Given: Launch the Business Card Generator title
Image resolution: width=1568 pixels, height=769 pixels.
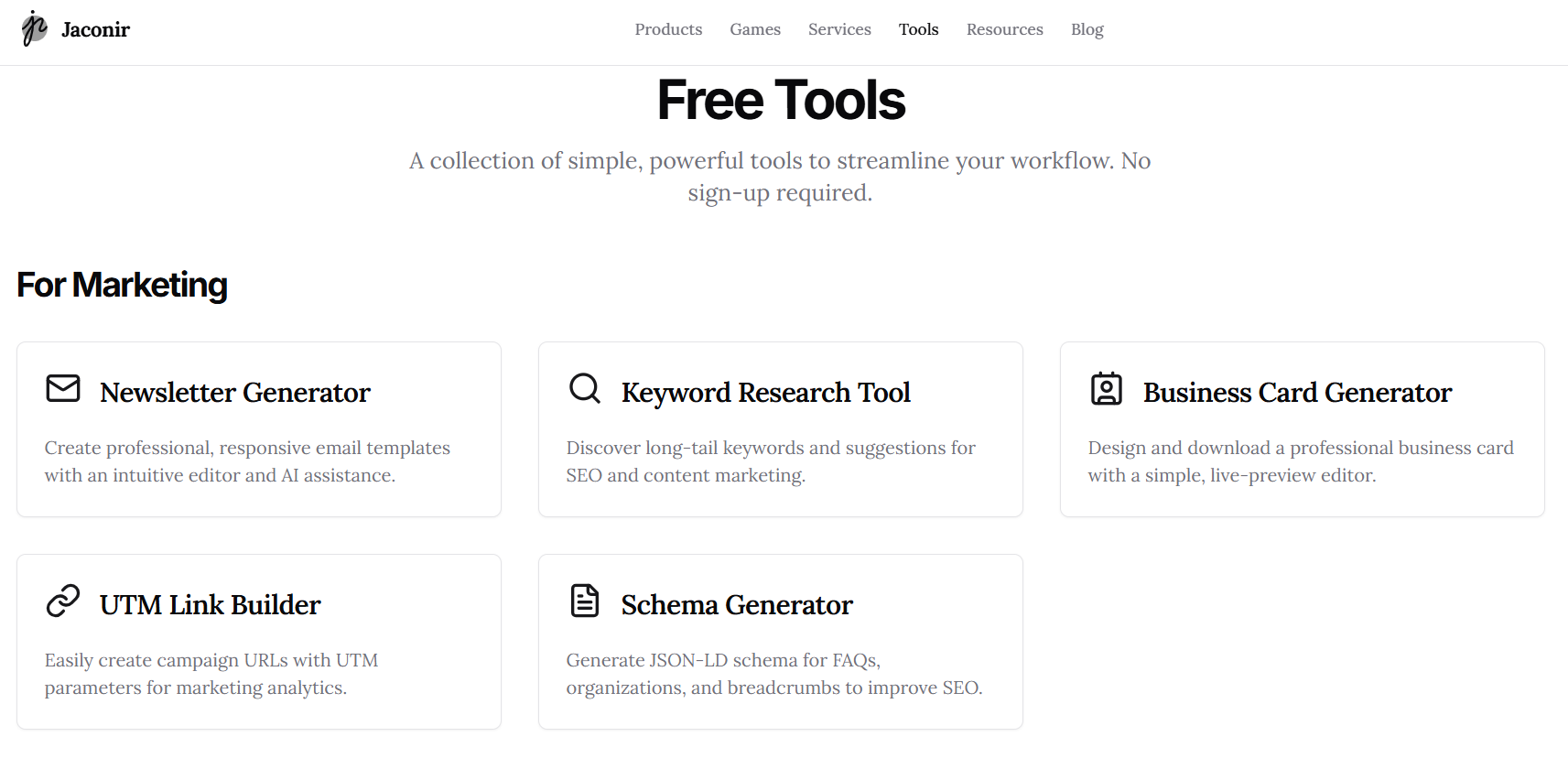Looking at the screenshot, I should coord(1297,392).
